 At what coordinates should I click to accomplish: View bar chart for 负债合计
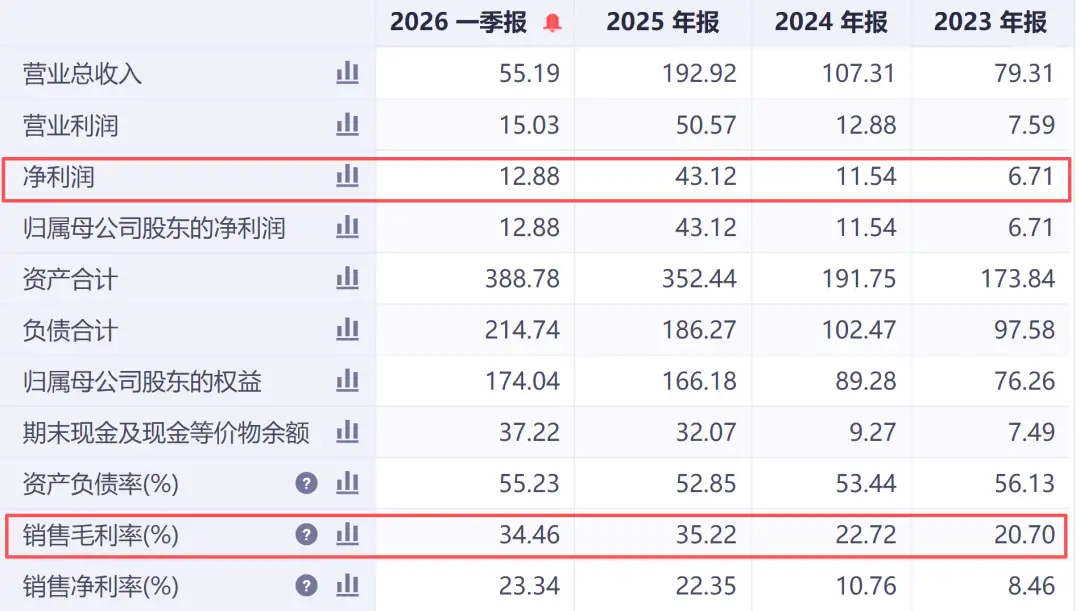[x=347, y=329]
